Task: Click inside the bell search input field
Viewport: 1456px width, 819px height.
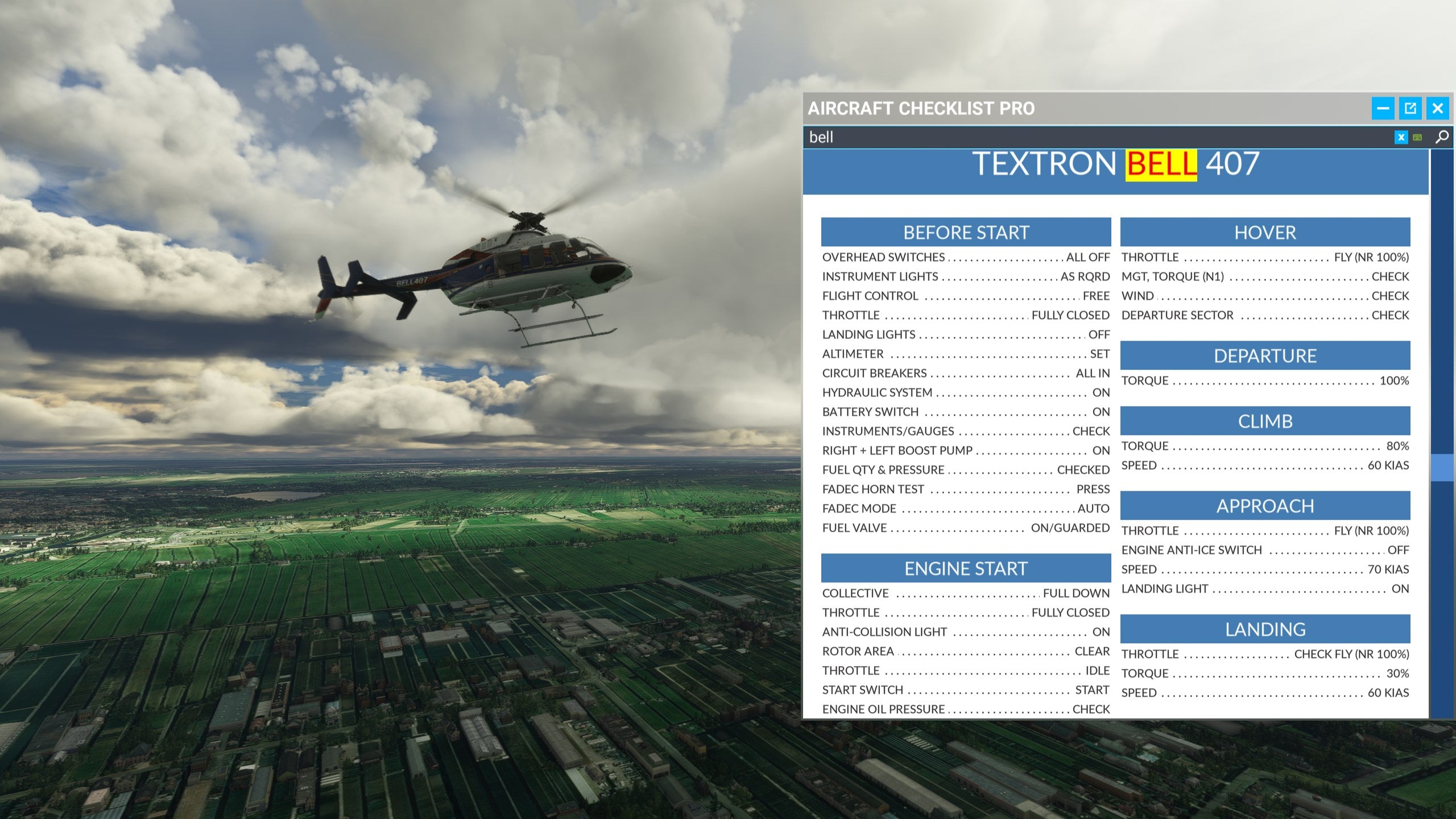Action: tap(967, 136)
